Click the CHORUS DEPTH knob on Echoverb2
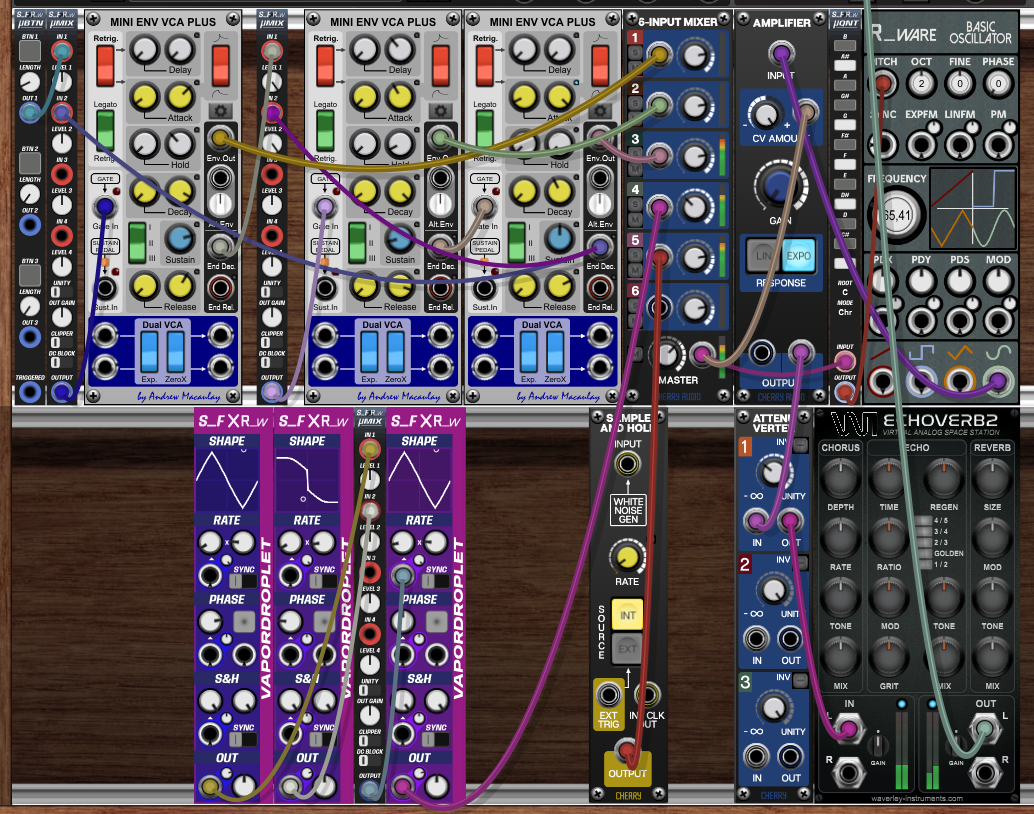The height and width of the screenshot is (814, 1034). [840, 478]
